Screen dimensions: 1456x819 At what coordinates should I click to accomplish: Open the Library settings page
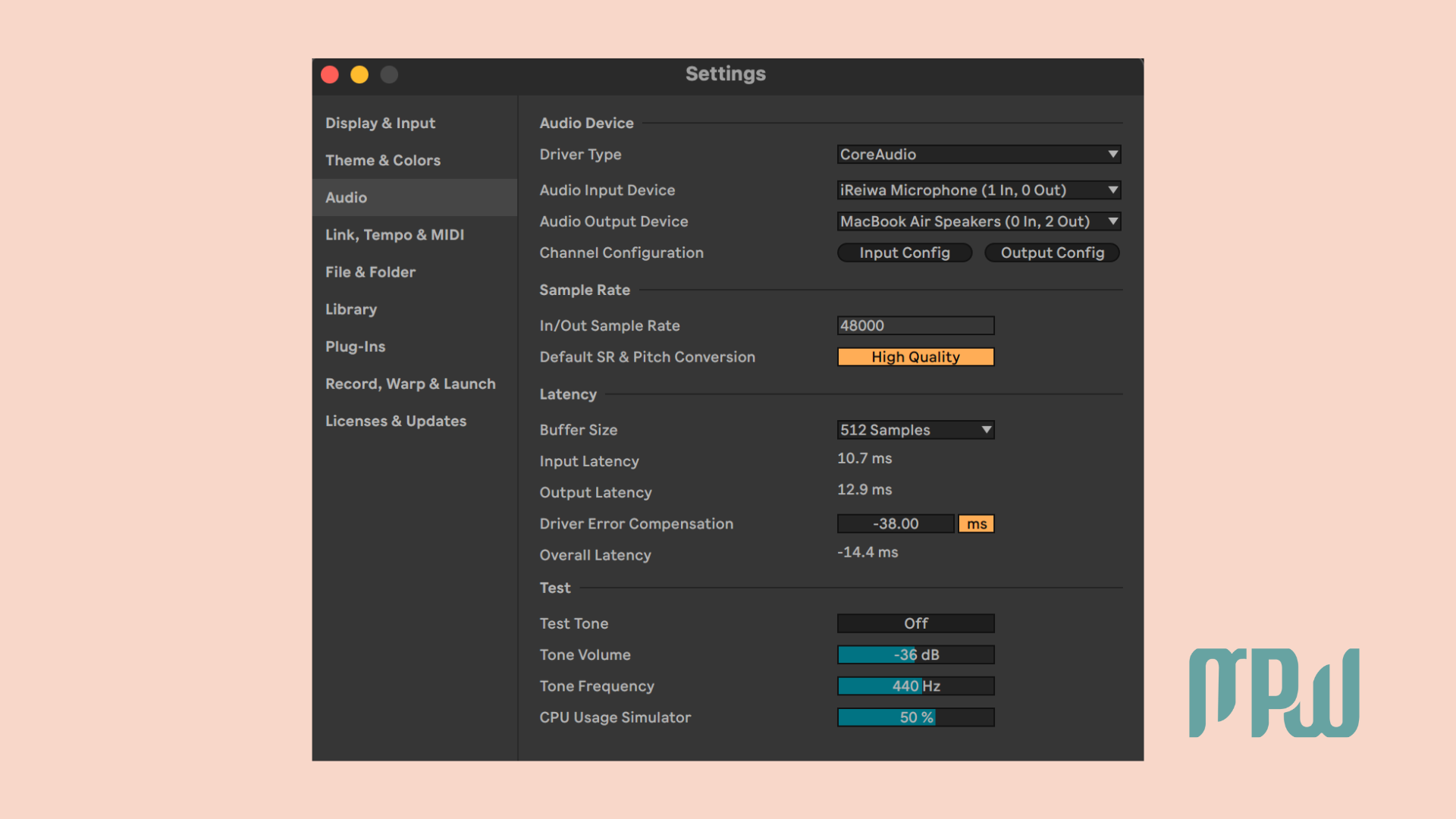350,309
